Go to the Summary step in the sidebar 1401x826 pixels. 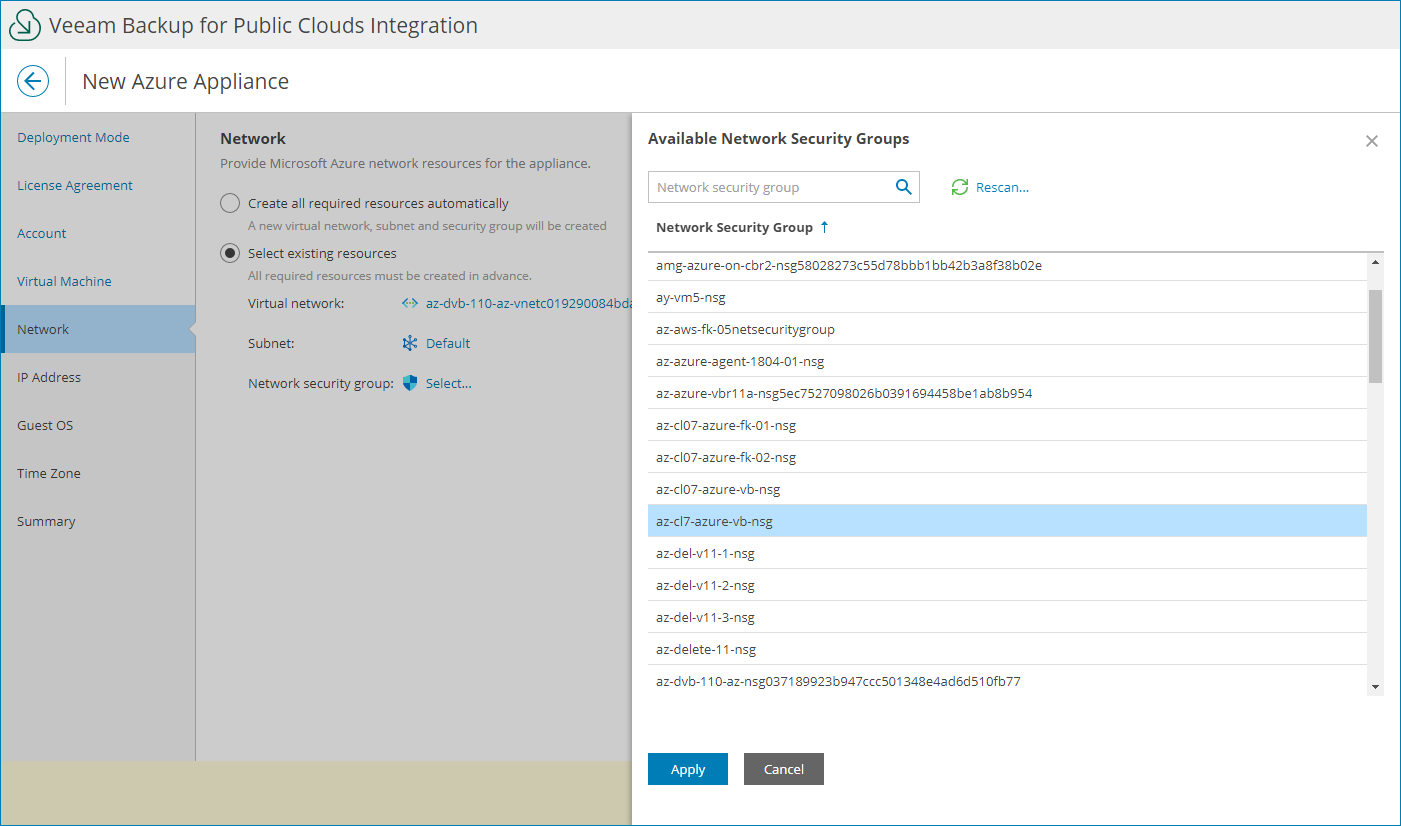[46, 521]
